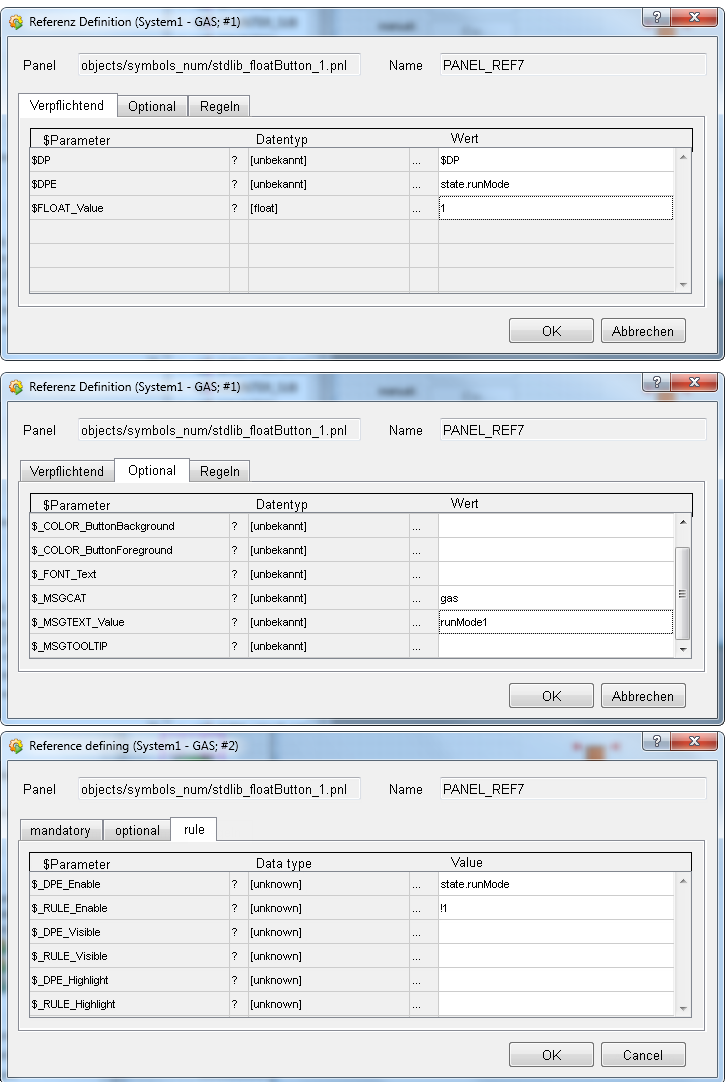Click the ... button for $_DPE_Visible
725x1082 pixels.
point(424,932)
